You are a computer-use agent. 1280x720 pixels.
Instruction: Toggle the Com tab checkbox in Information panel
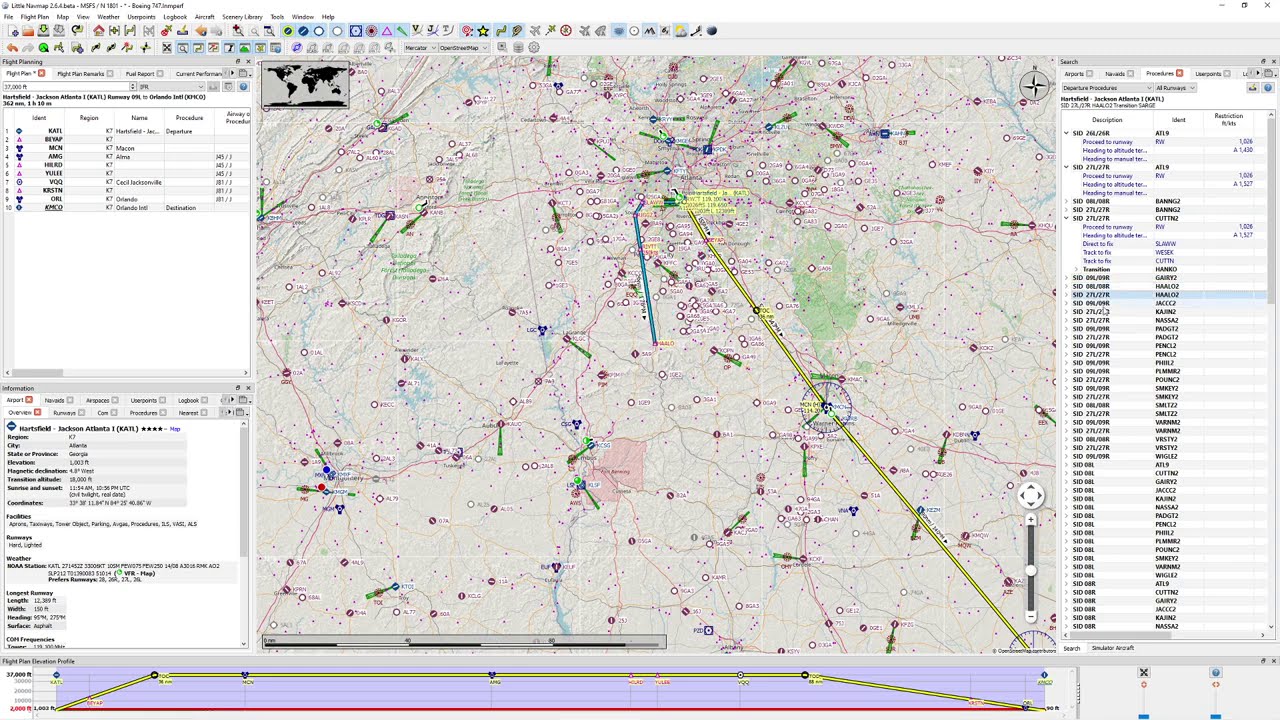[114, 413]
